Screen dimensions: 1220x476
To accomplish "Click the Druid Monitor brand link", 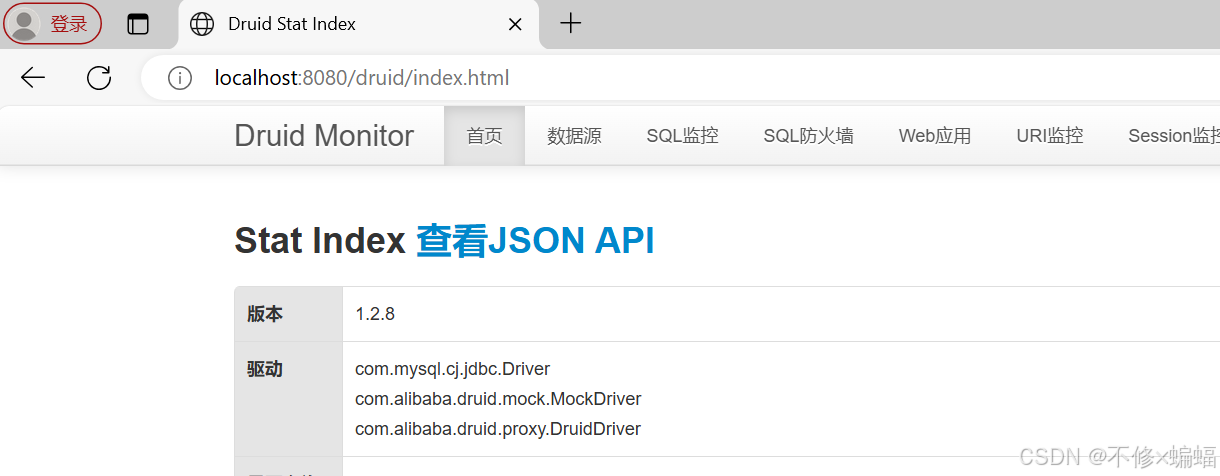I will click(324, 136).
